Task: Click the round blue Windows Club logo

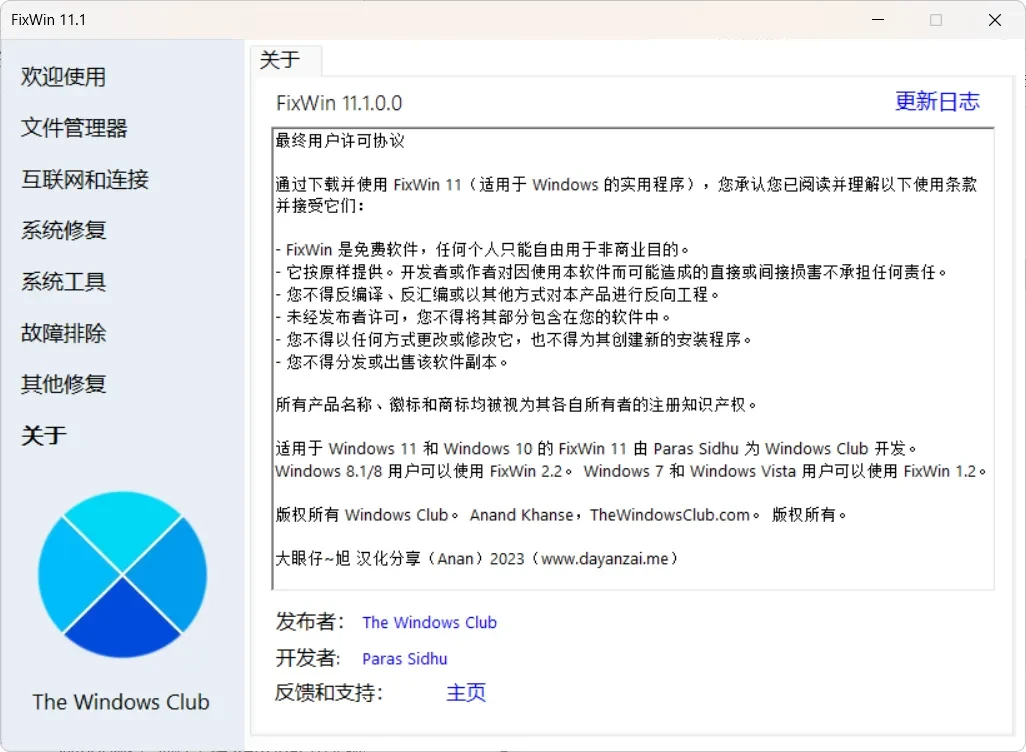Action: (122, 575)
